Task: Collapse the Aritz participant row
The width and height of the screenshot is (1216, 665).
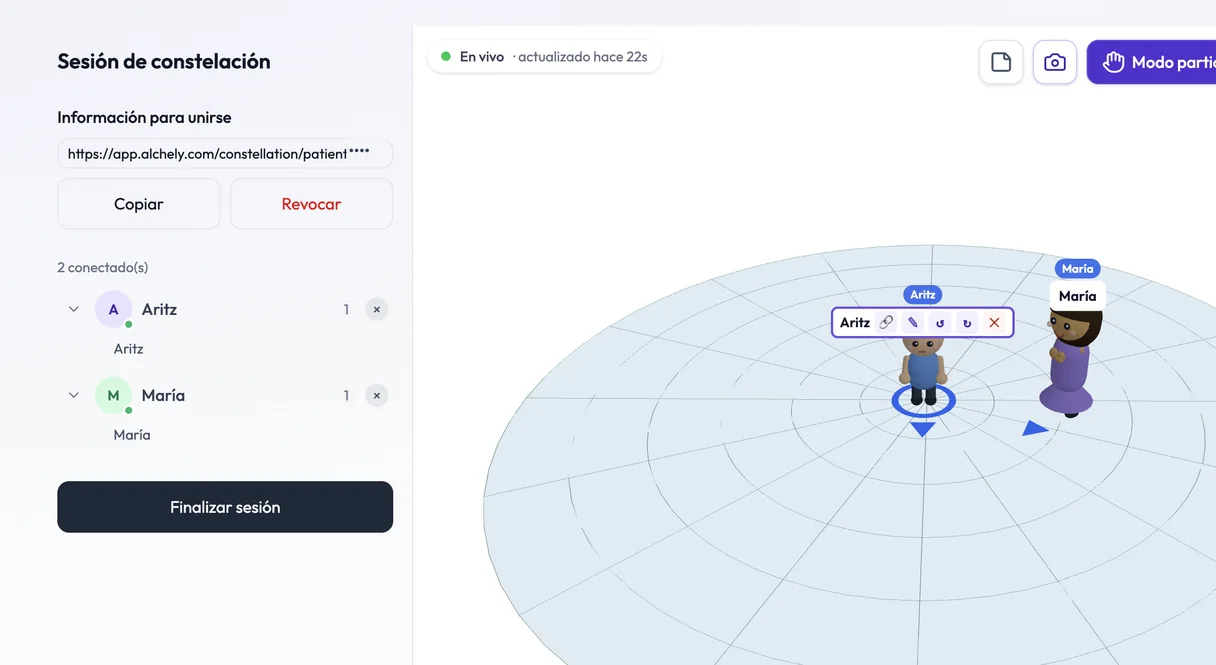Action: tap(73, 310)
